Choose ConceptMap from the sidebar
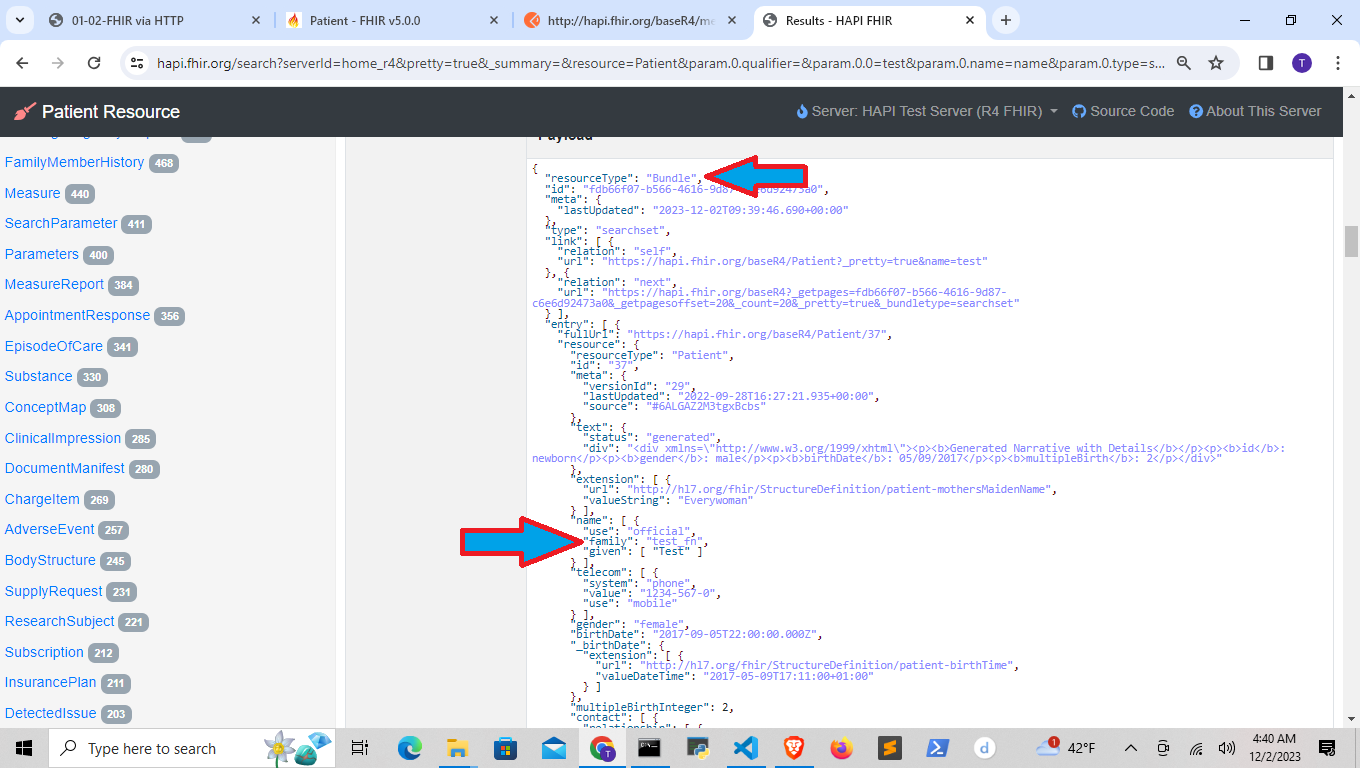1360x768 pixels. point(45,407)
